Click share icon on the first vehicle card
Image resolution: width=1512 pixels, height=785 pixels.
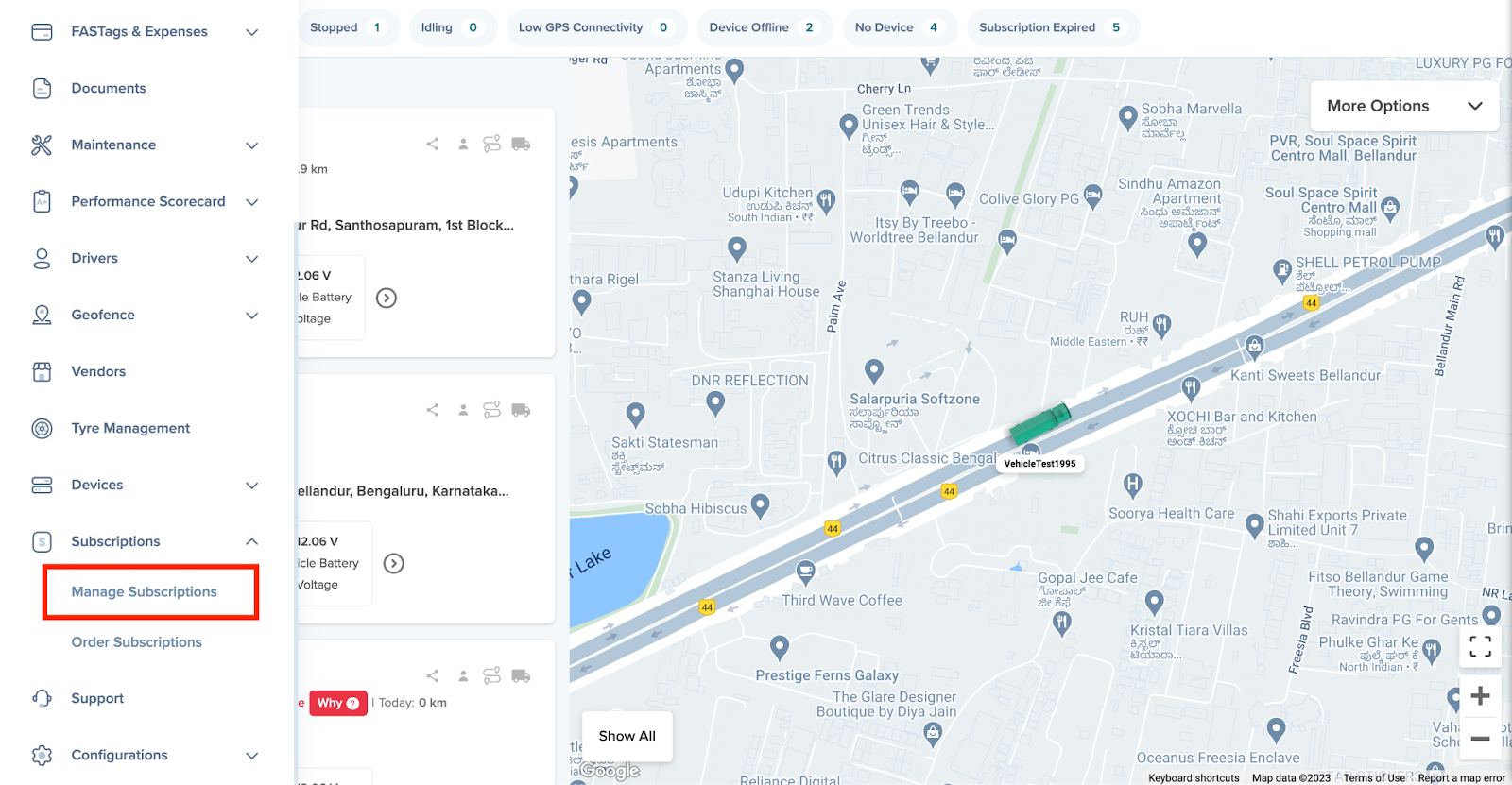click(x=433, y=144)
